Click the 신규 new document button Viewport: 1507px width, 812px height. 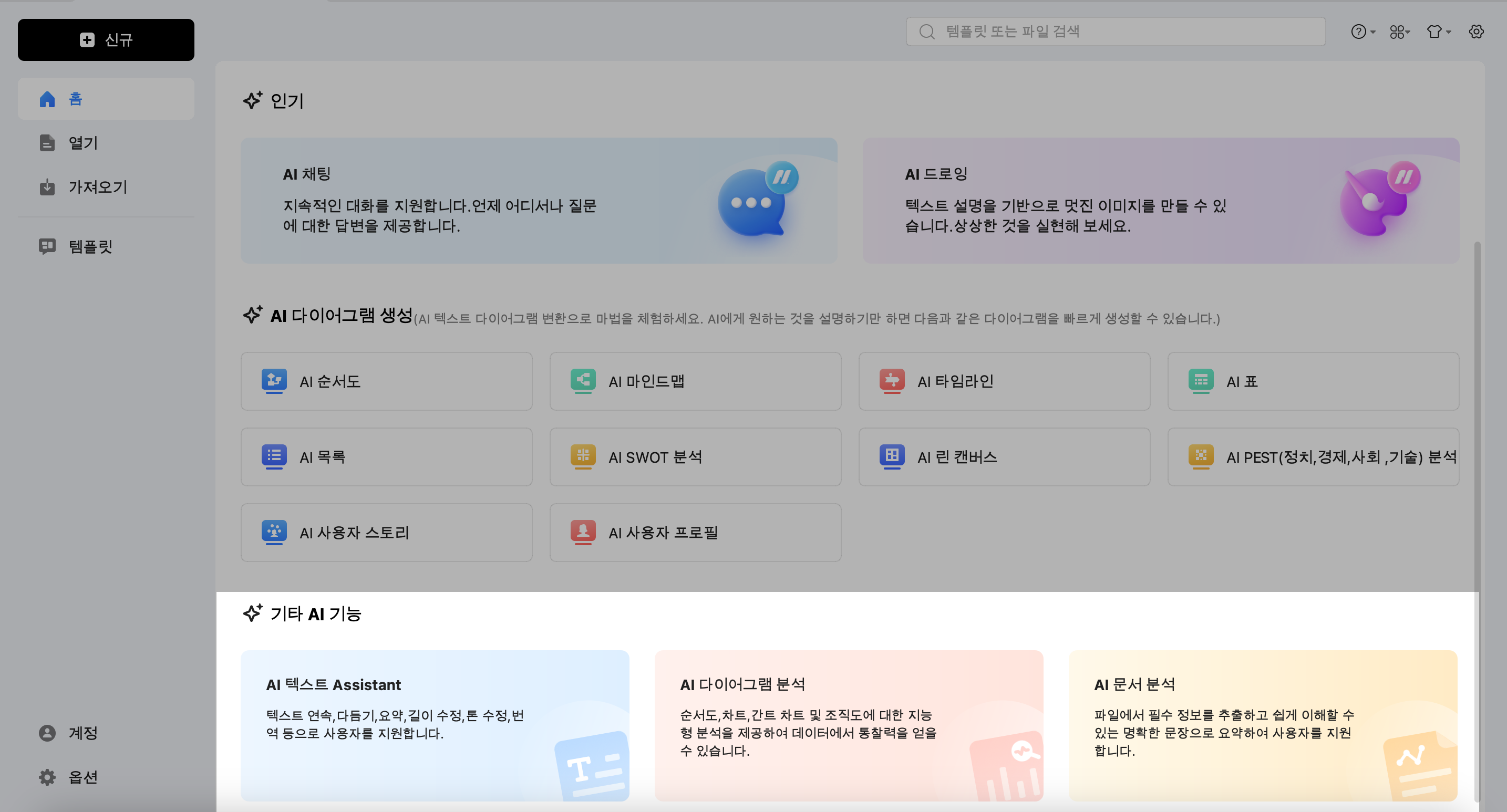click(x=106, y=40)
